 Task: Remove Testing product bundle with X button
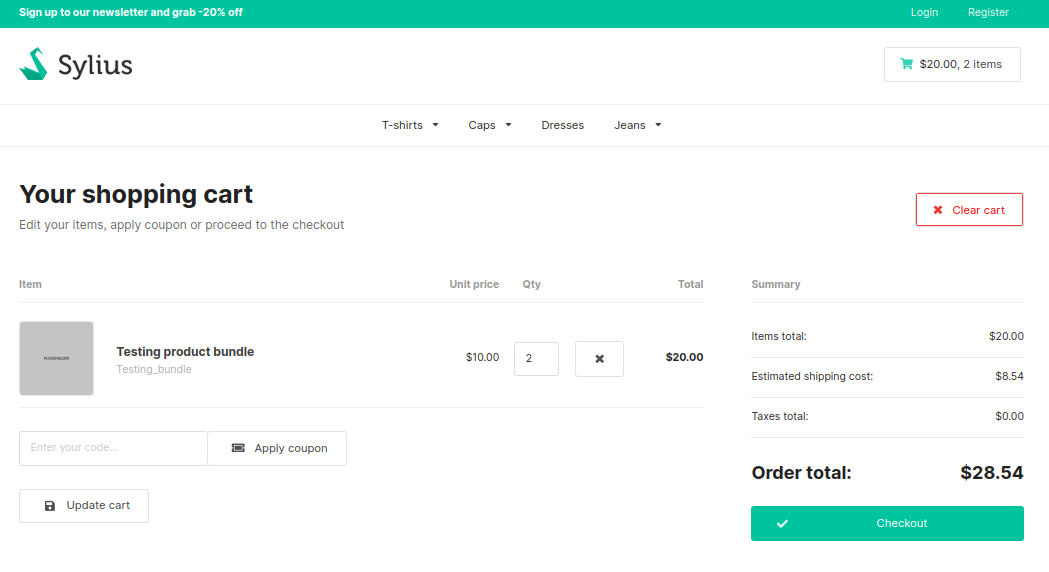pos(599,359)
